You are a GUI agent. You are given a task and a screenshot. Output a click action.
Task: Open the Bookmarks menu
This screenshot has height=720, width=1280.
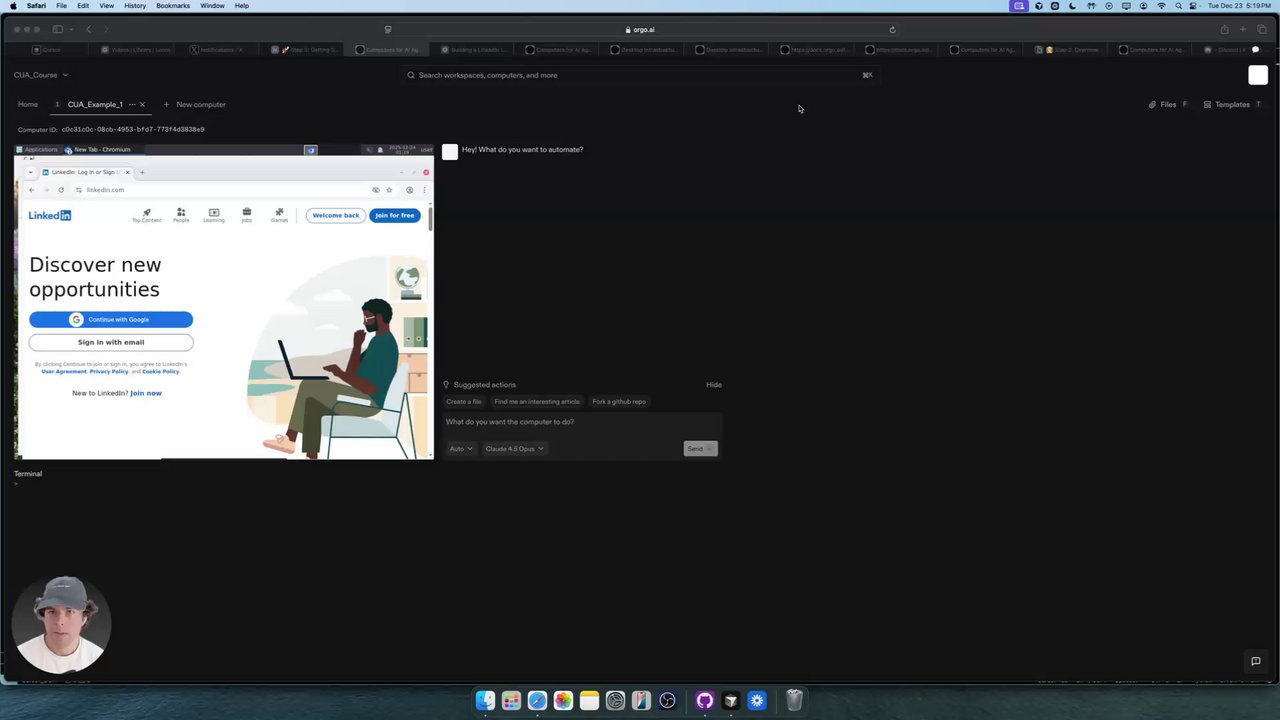point(173,6)
